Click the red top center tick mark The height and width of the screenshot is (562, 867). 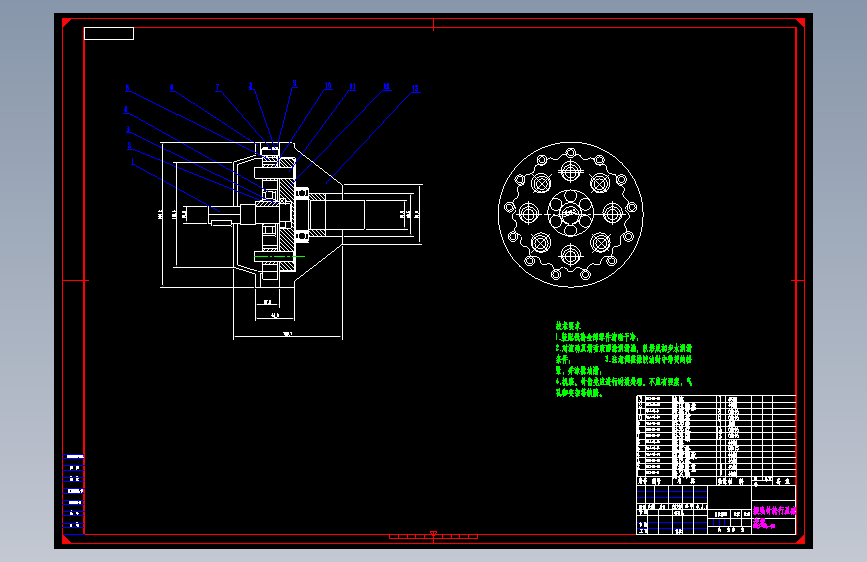click(x=434, y=24)
